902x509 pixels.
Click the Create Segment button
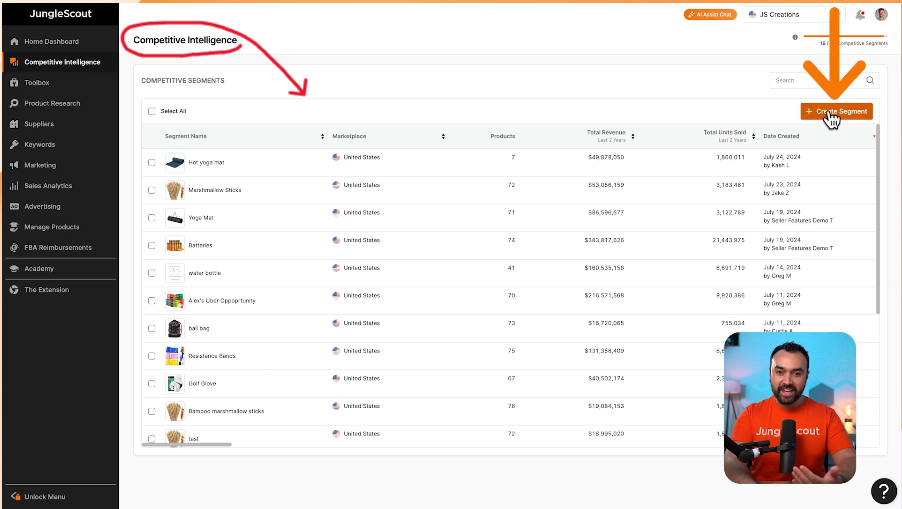[x=836, y=112]
